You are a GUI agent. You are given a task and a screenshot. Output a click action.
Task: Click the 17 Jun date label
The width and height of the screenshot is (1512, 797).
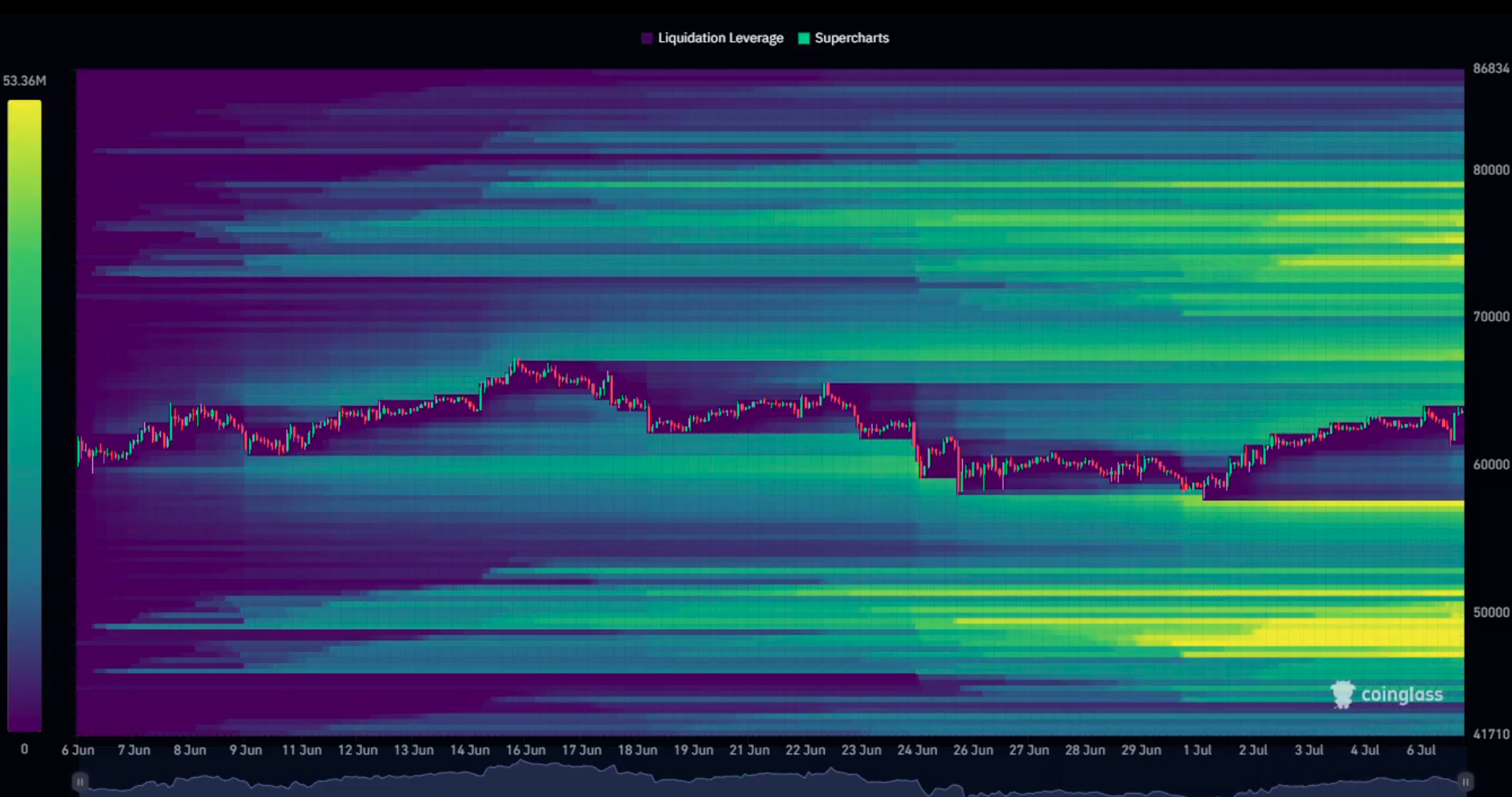pos(581,750)
